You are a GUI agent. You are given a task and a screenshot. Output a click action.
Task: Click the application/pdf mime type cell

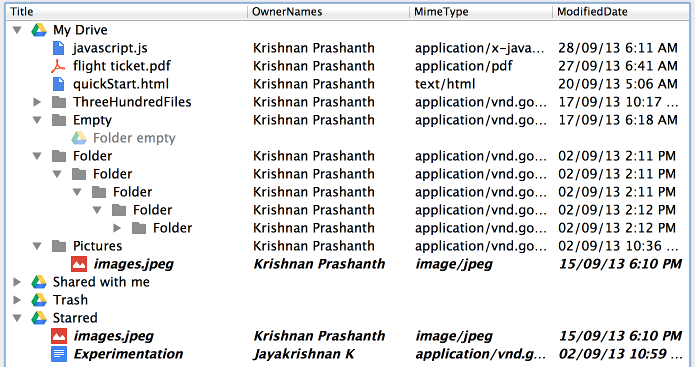[464, 66]
